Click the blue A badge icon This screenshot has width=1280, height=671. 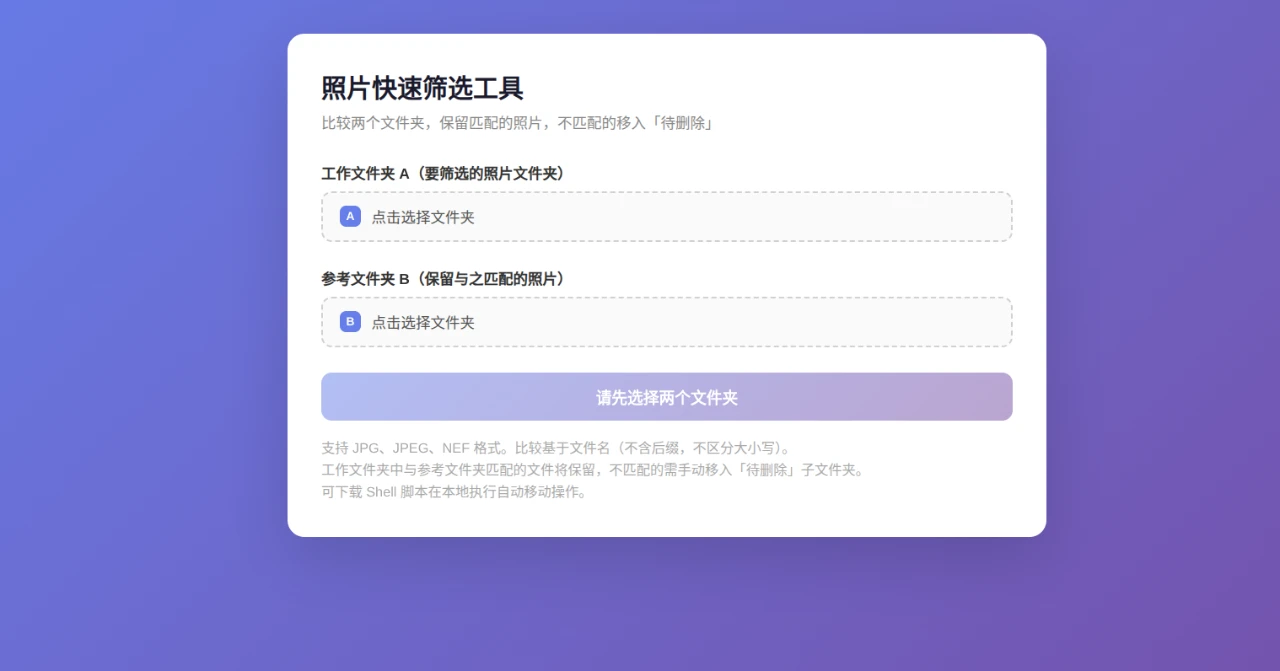[350, 216]
